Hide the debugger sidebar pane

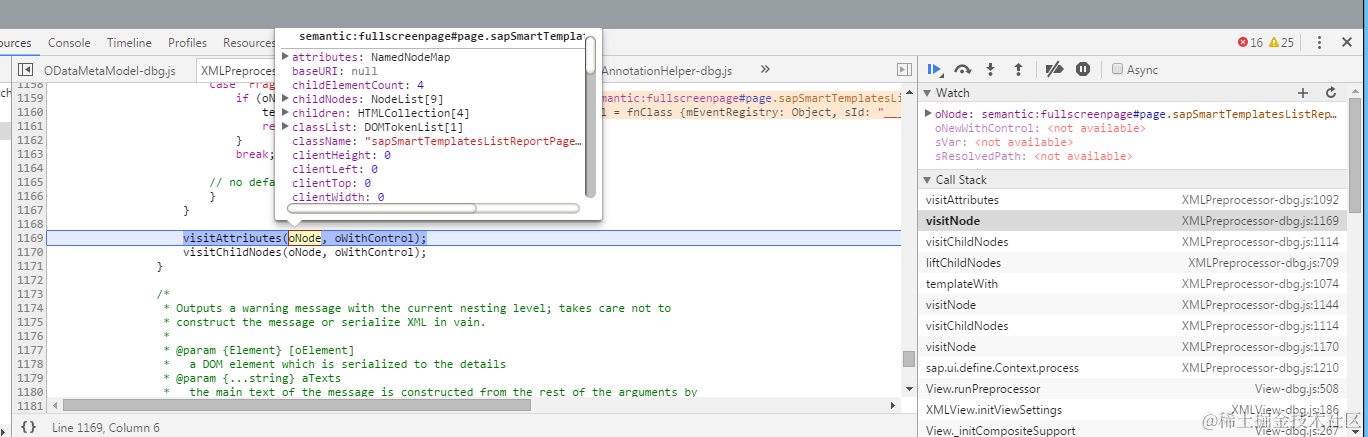[x=904, y=69]
